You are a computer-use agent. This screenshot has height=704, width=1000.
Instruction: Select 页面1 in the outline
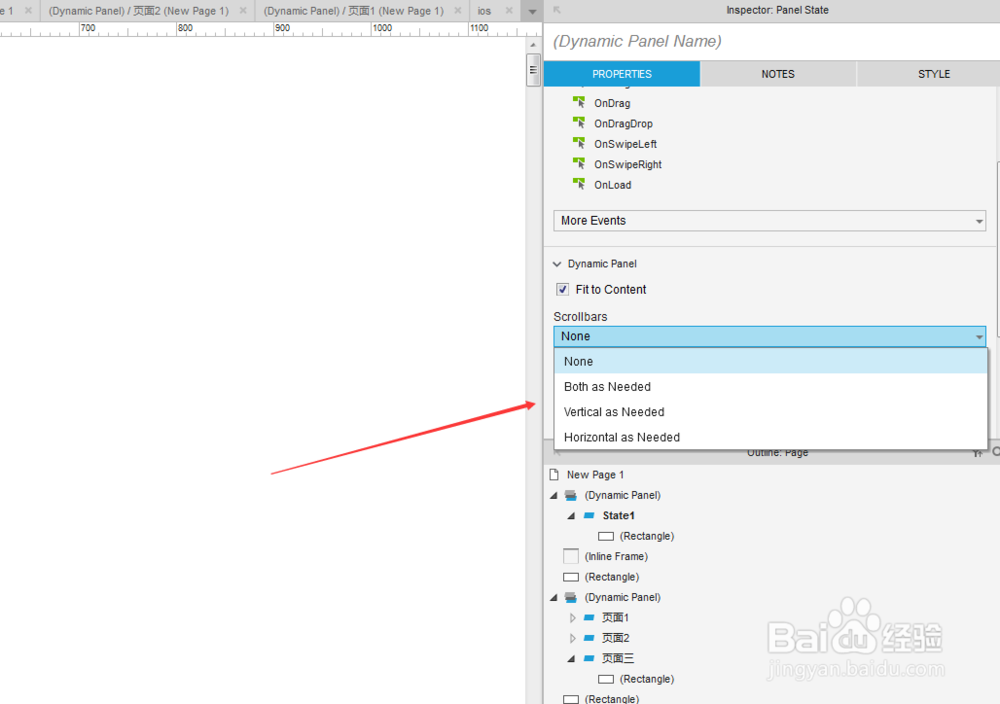click(615, 617)
